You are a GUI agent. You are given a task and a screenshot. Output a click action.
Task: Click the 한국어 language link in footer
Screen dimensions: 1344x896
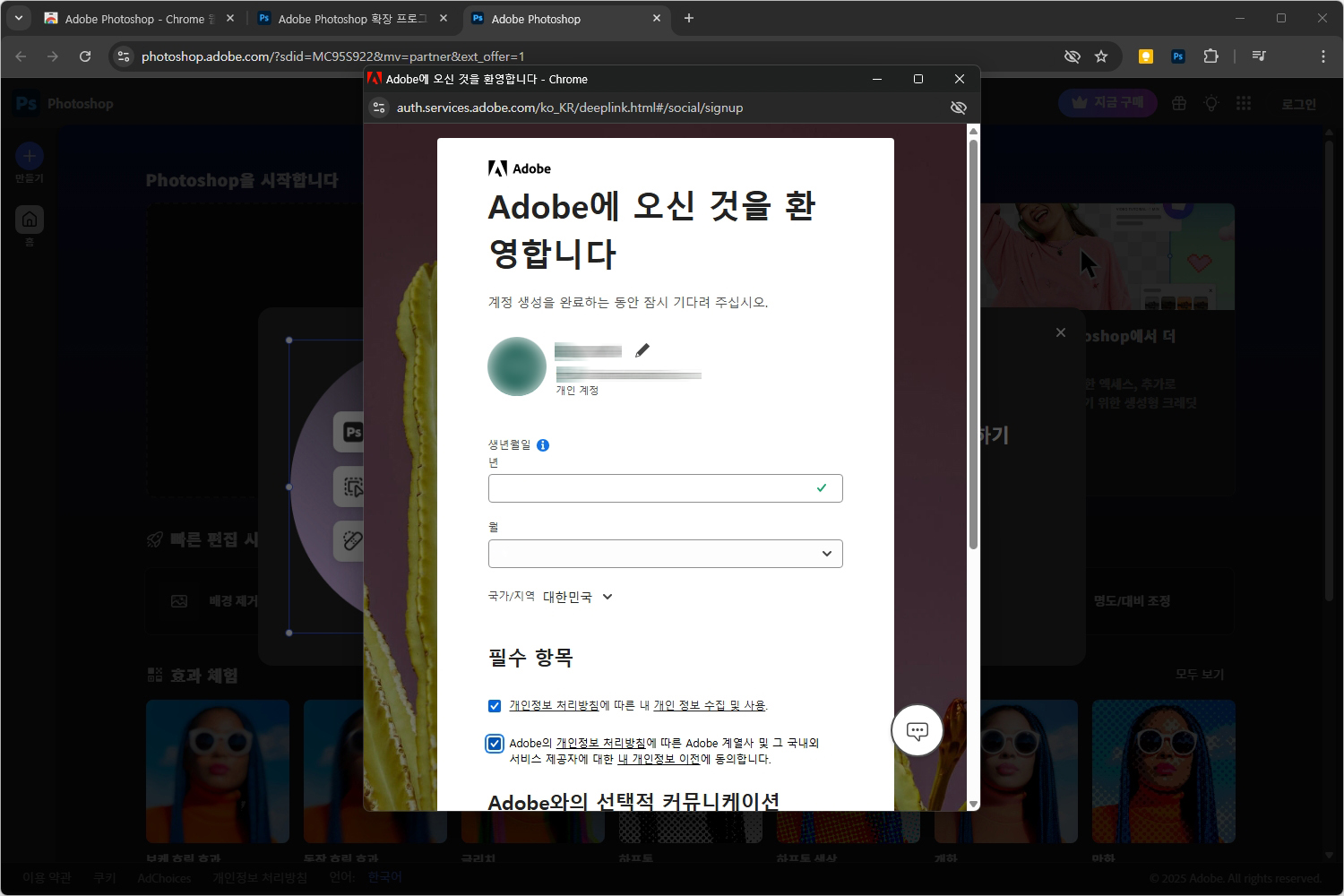point(384,877)
